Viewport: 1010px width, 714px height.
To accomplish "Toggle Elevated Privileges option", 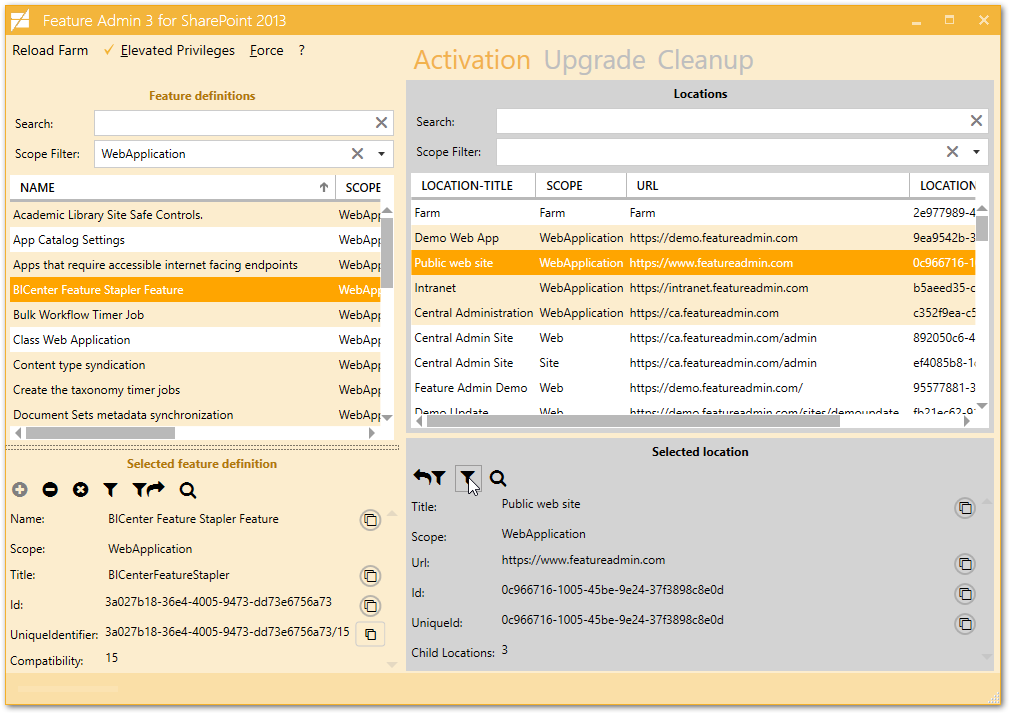I will pyautogui.click(x=169, y=50).
